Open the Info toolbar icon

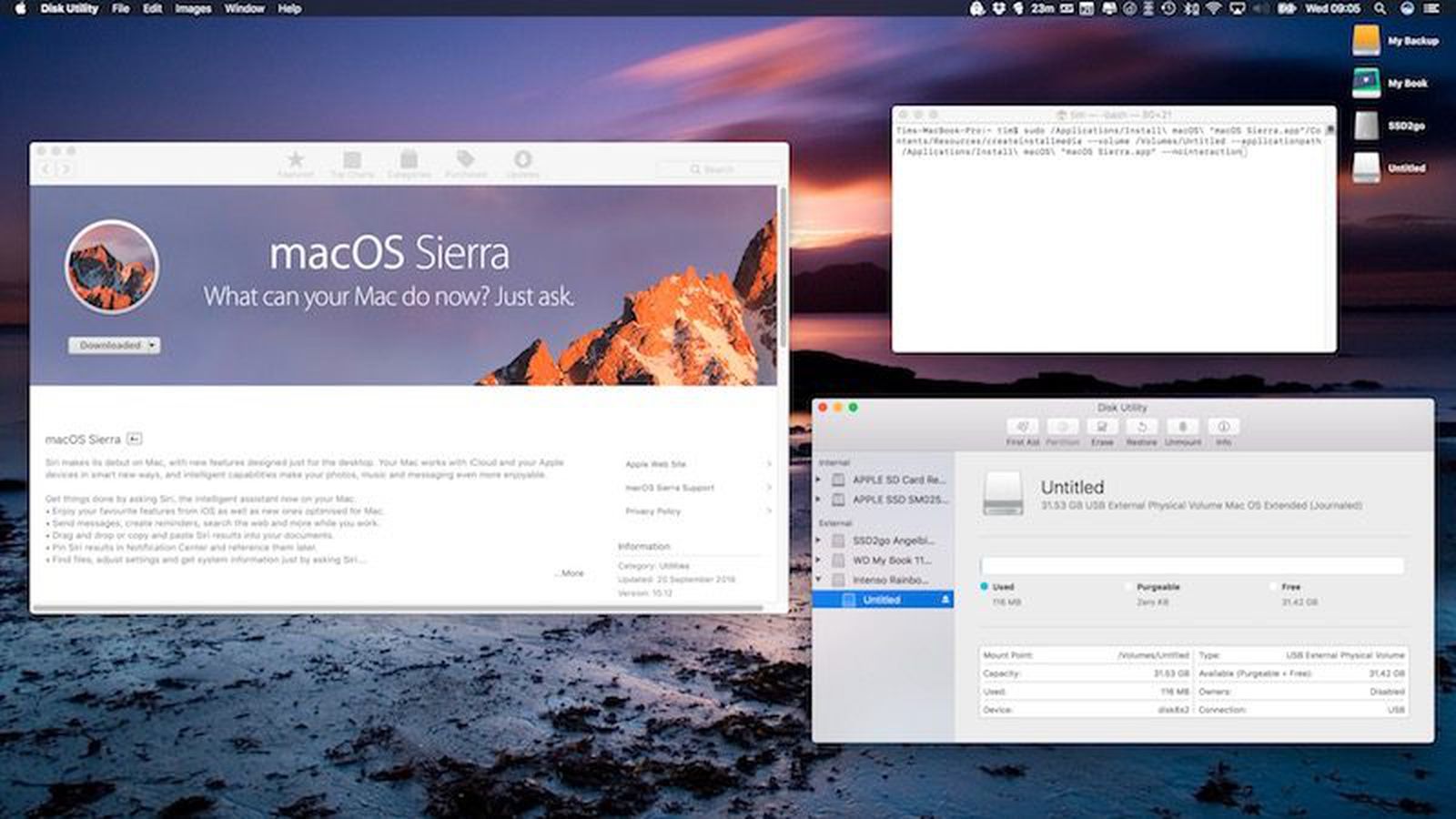coord(1223,428)
